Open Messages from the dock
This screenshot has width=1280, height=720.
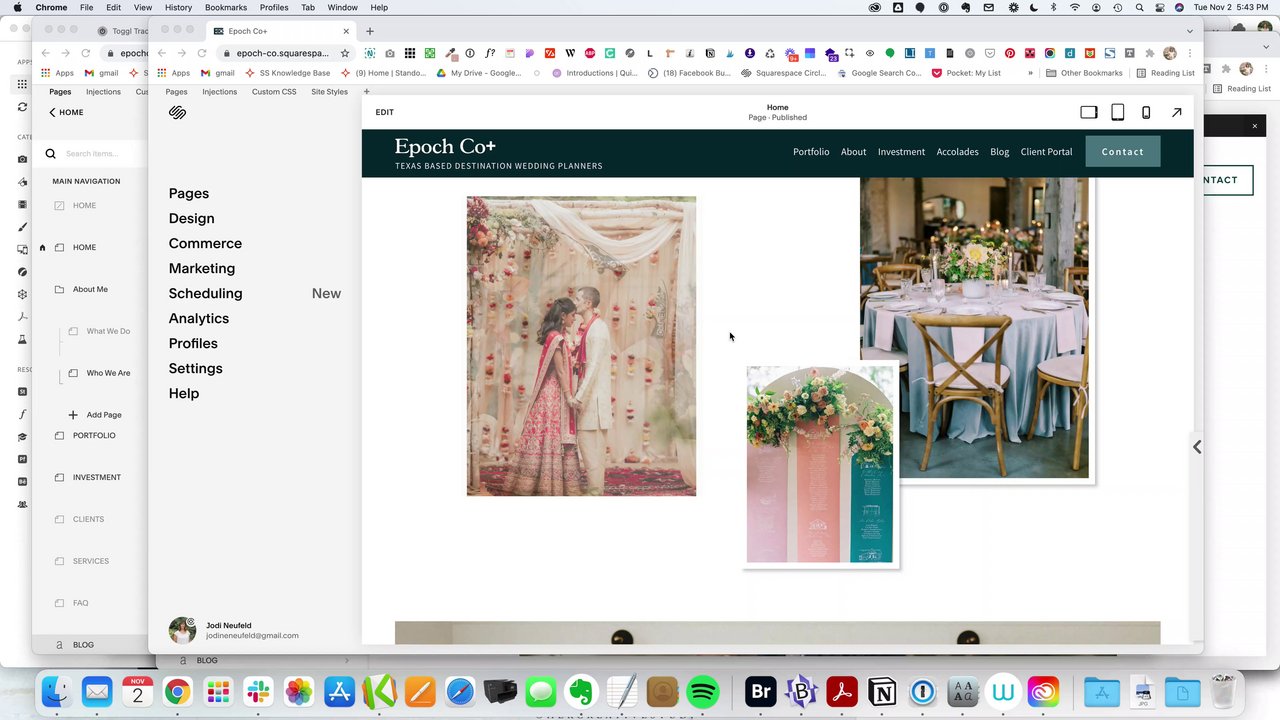point(541,692)
